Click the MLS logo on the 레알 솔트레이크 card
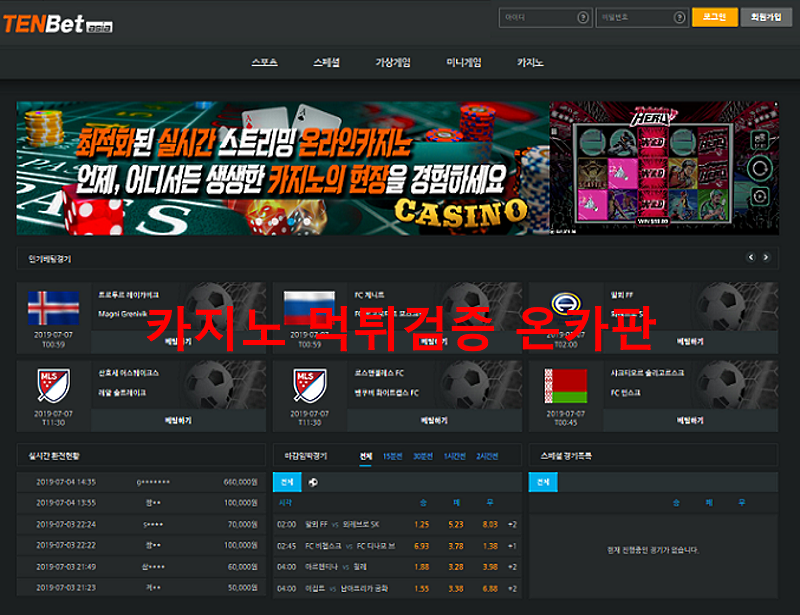This screenshot has height=615, width=800. pos(53,386)
